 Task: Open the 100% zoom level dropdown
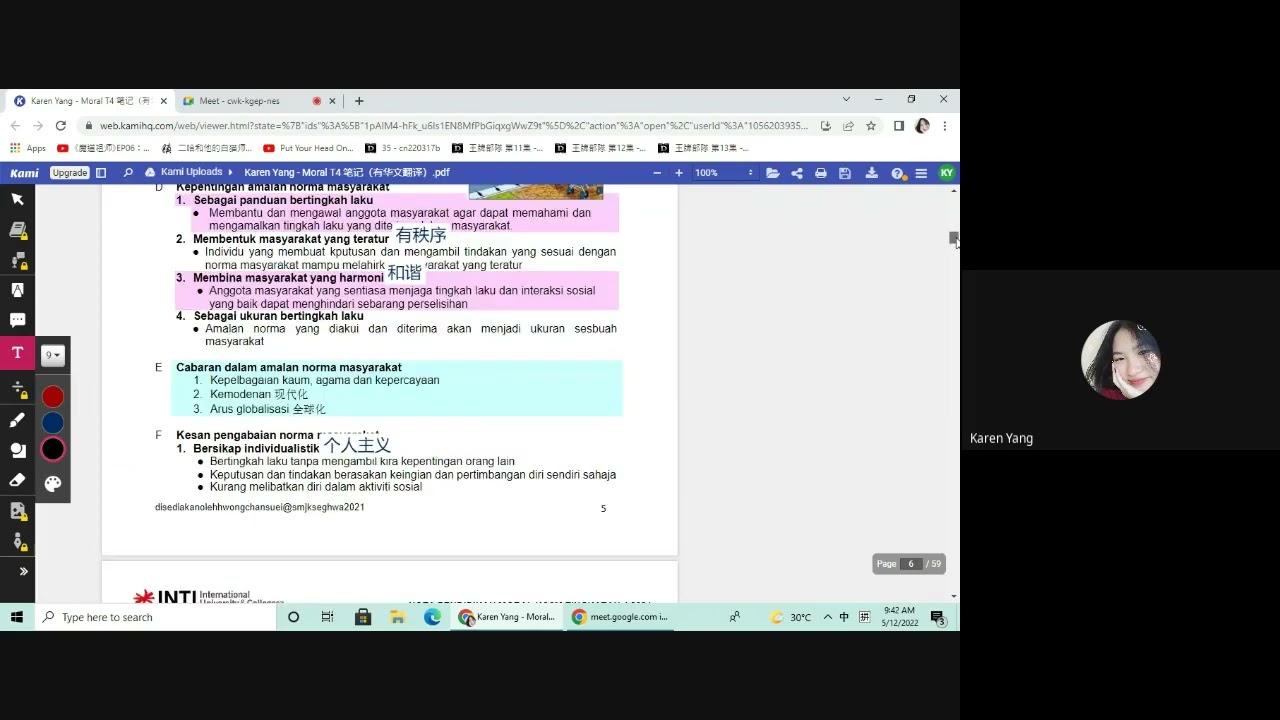coord(724,173)
